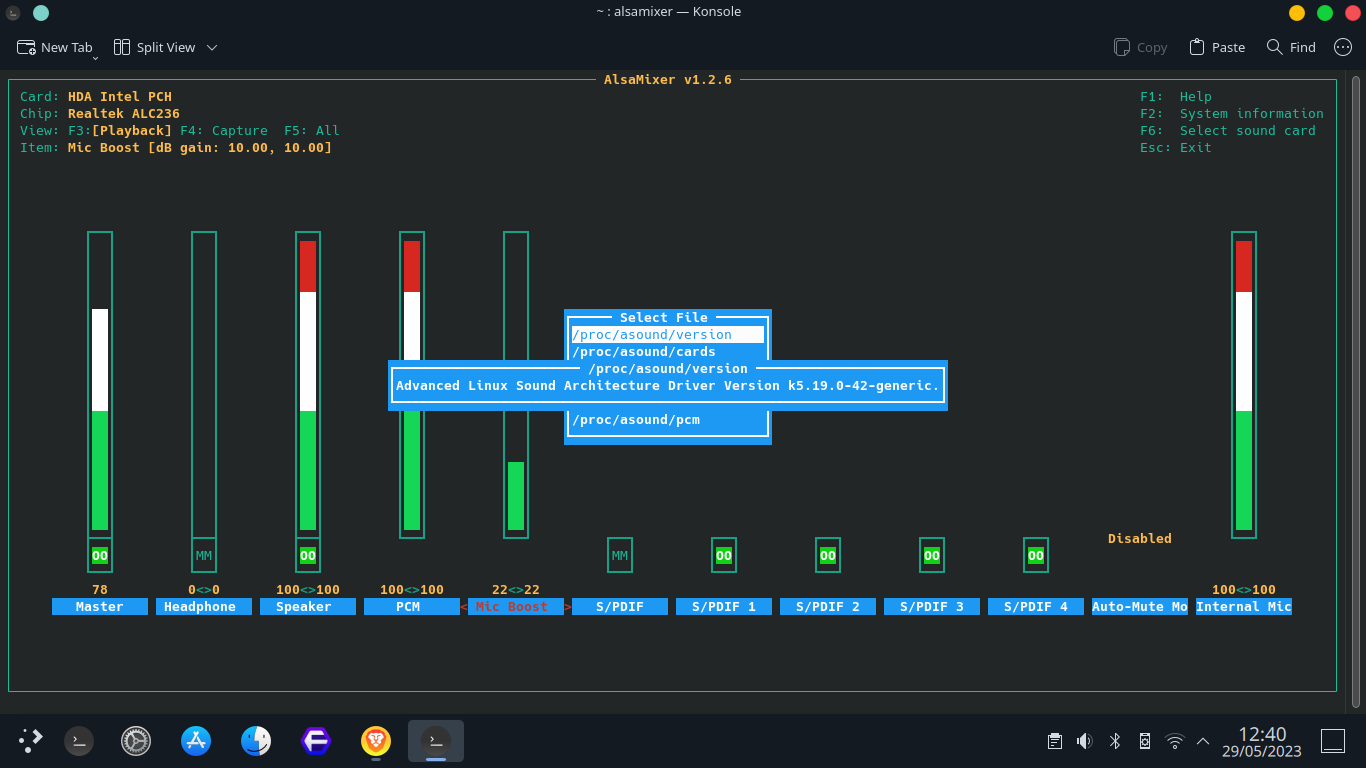
Task: Open the application launcher in taskbar
Action: tap(30, 741)
